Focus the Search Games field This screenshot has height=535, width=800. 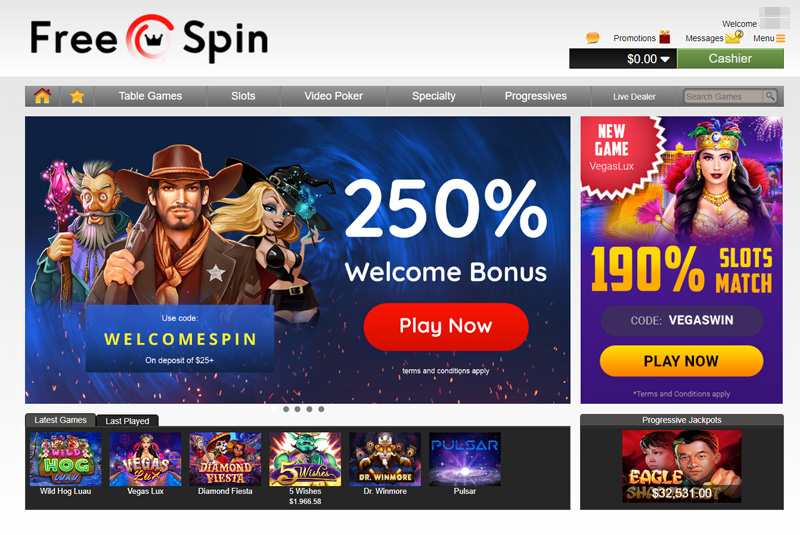coord(723,96)
